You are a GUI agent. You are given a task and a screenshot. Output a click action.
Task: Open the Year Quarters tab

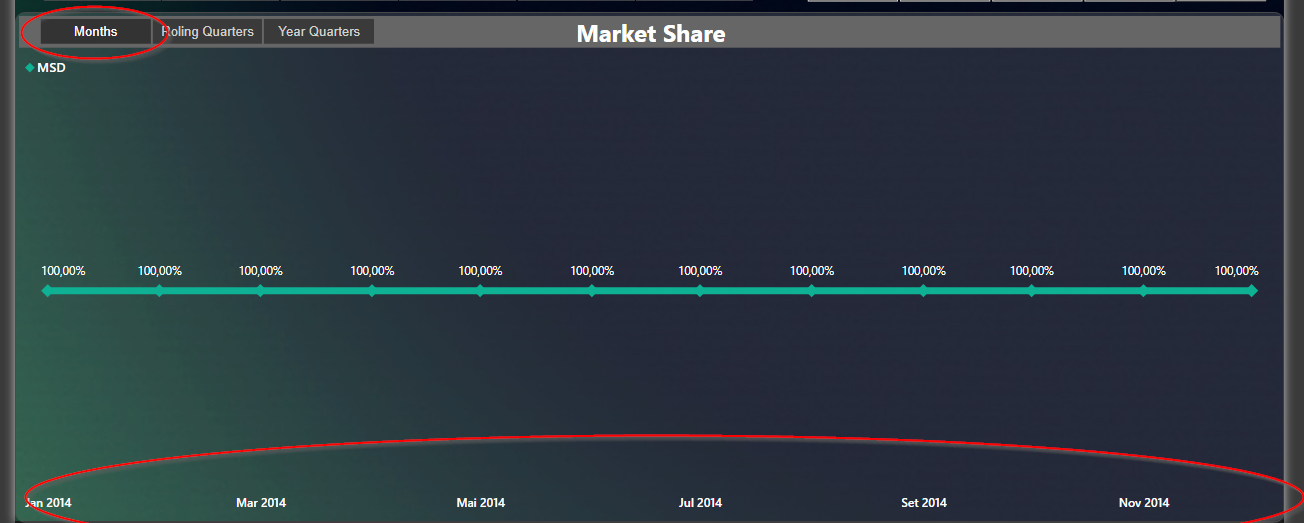point(319,32)
